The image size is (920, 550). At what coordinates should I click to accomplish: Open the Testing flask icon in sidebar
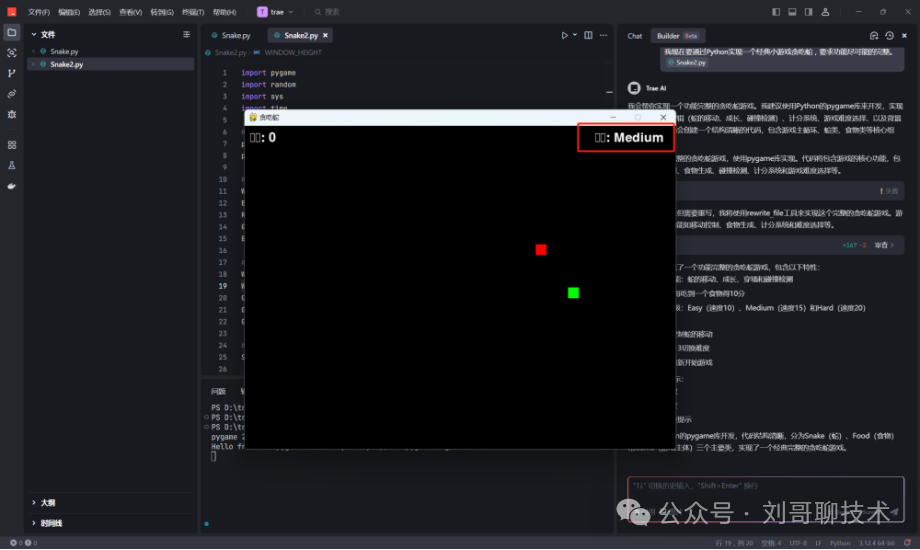point(12,165)
